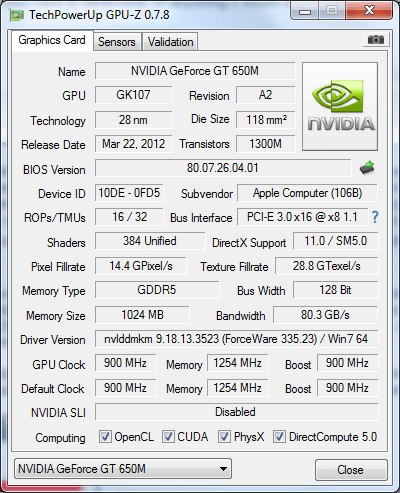Switch to the Sensors tab
The image size is (400, 493).
[x=117, y=42]
